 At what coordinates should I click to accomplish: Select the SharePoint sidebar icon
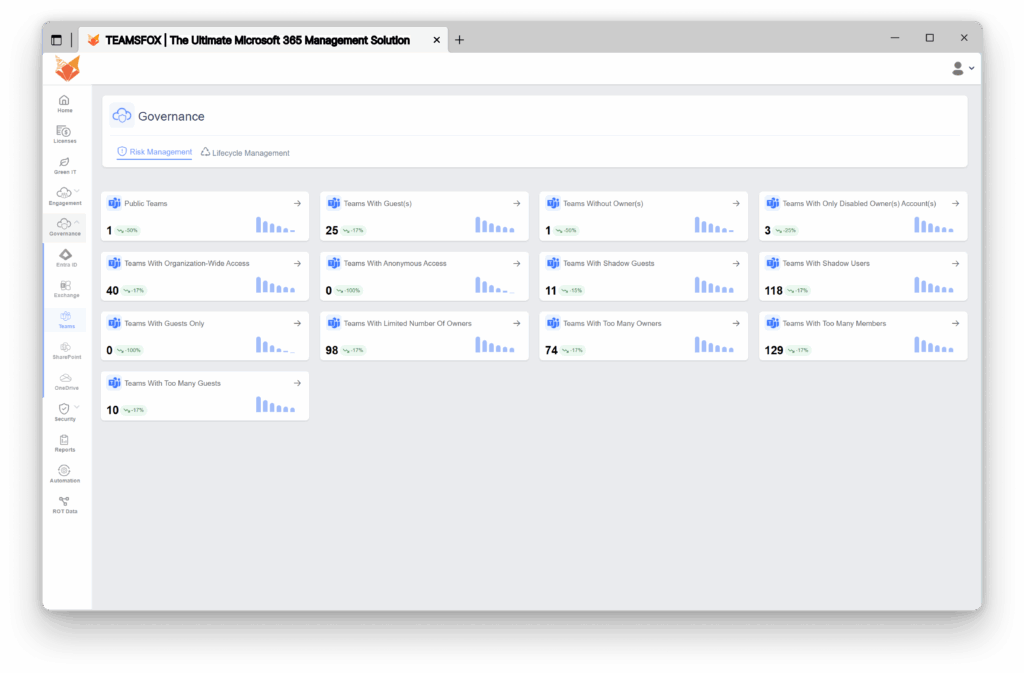pyautogui.click(x=64, y=350)
